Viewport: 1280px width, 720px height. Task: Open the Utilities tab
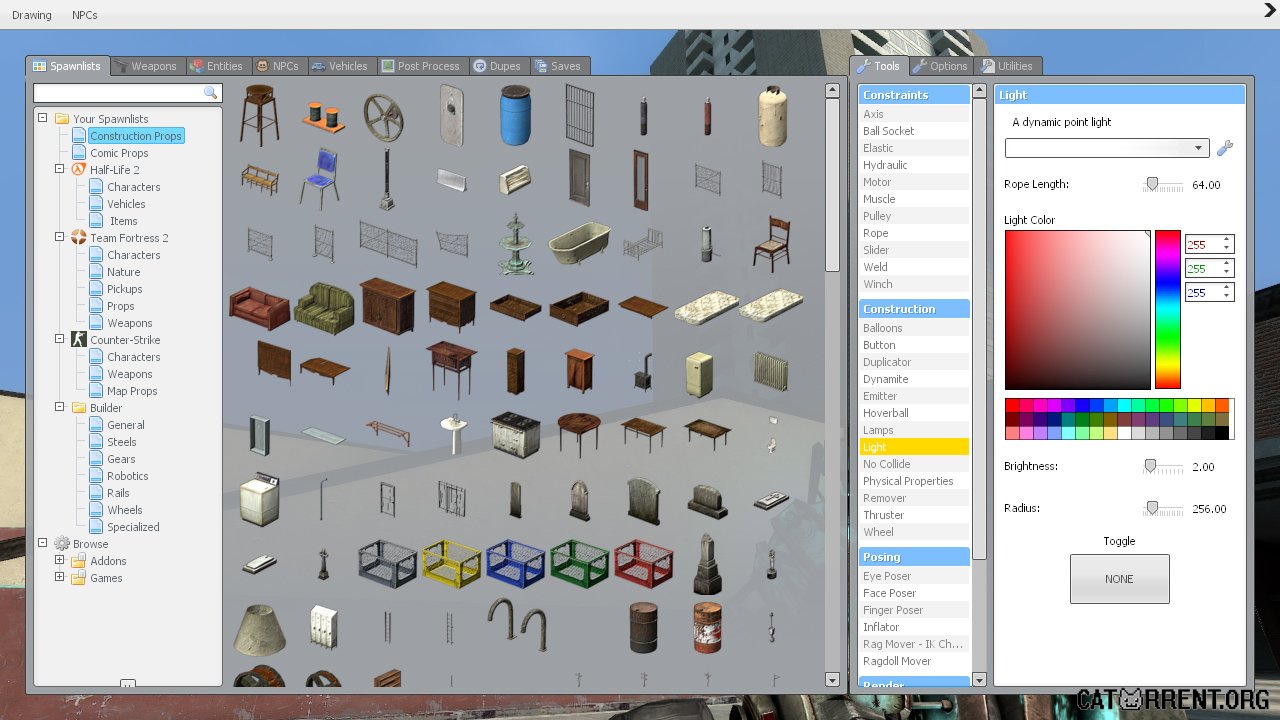1007,66
